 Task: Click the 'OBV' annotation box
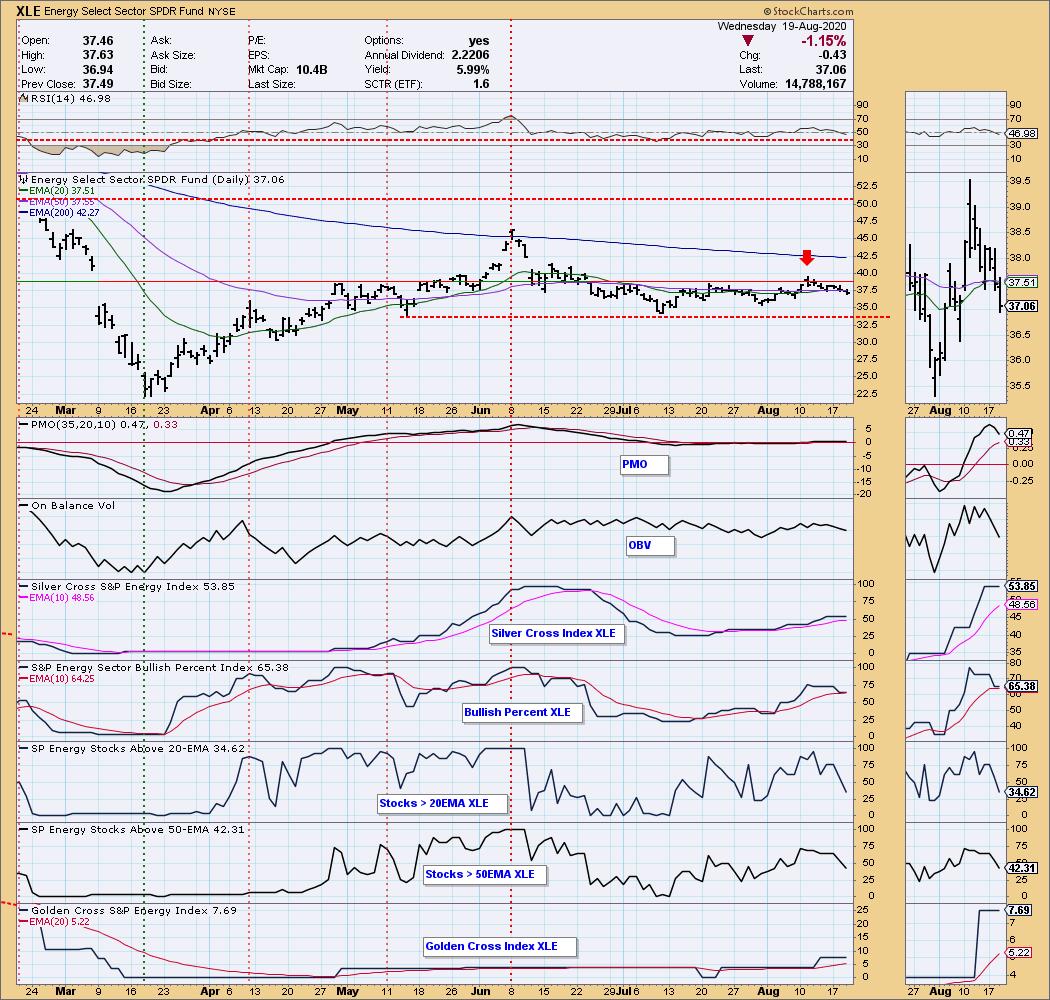[x=650, y=545]
